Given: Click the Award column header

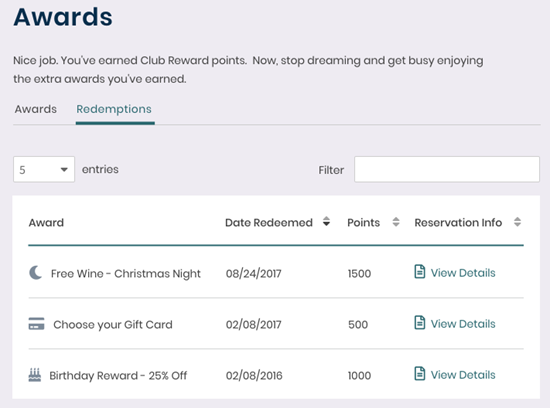Looking at the screenshot, I should [x=46, y=223].
